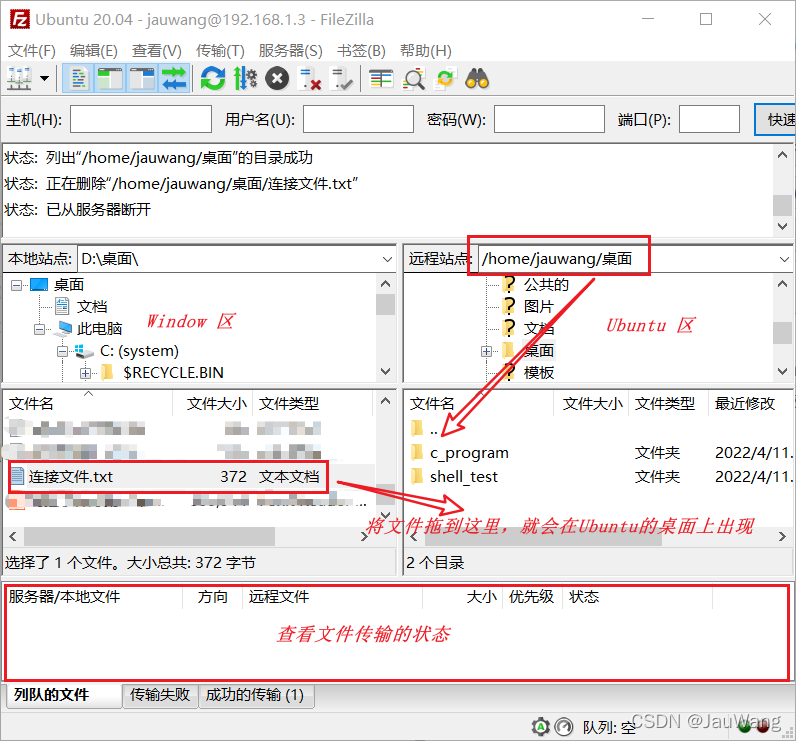
Task: Toggle synchronized browsing icon
Action: [445, 79]
